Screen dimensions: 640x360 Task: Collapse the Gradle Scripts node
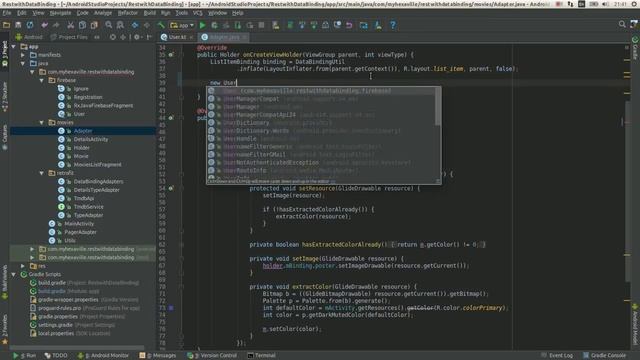(14, 274)
